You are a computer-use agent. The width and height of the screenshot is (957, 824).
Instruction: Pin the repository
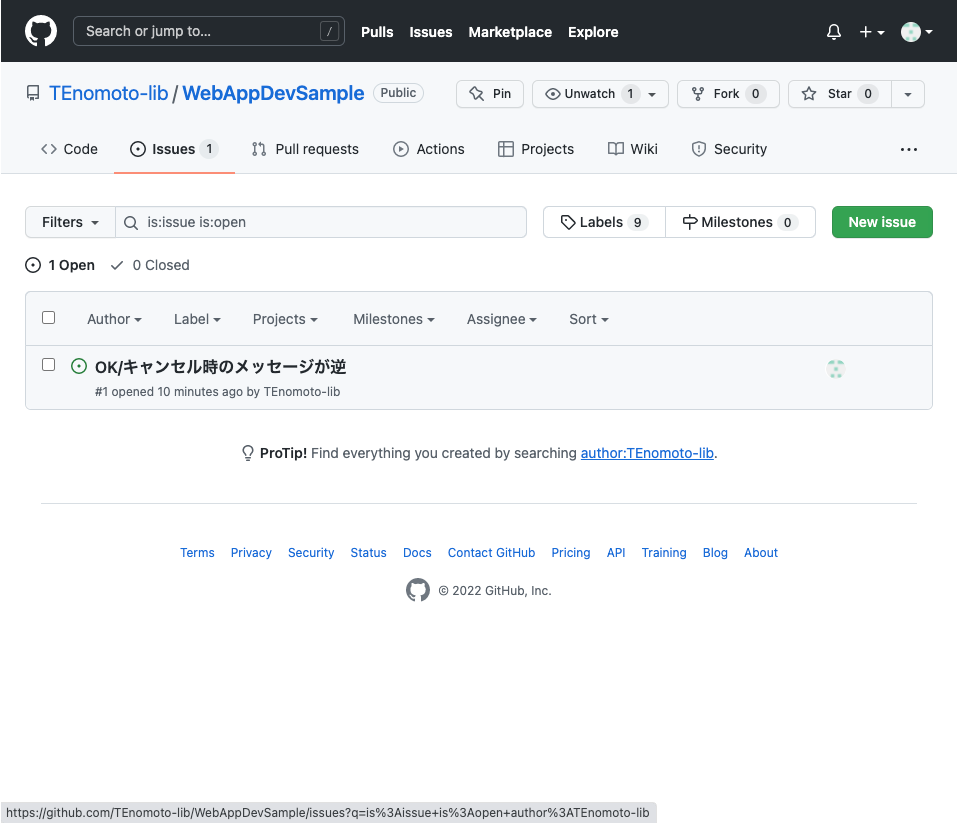coord(489,94)
